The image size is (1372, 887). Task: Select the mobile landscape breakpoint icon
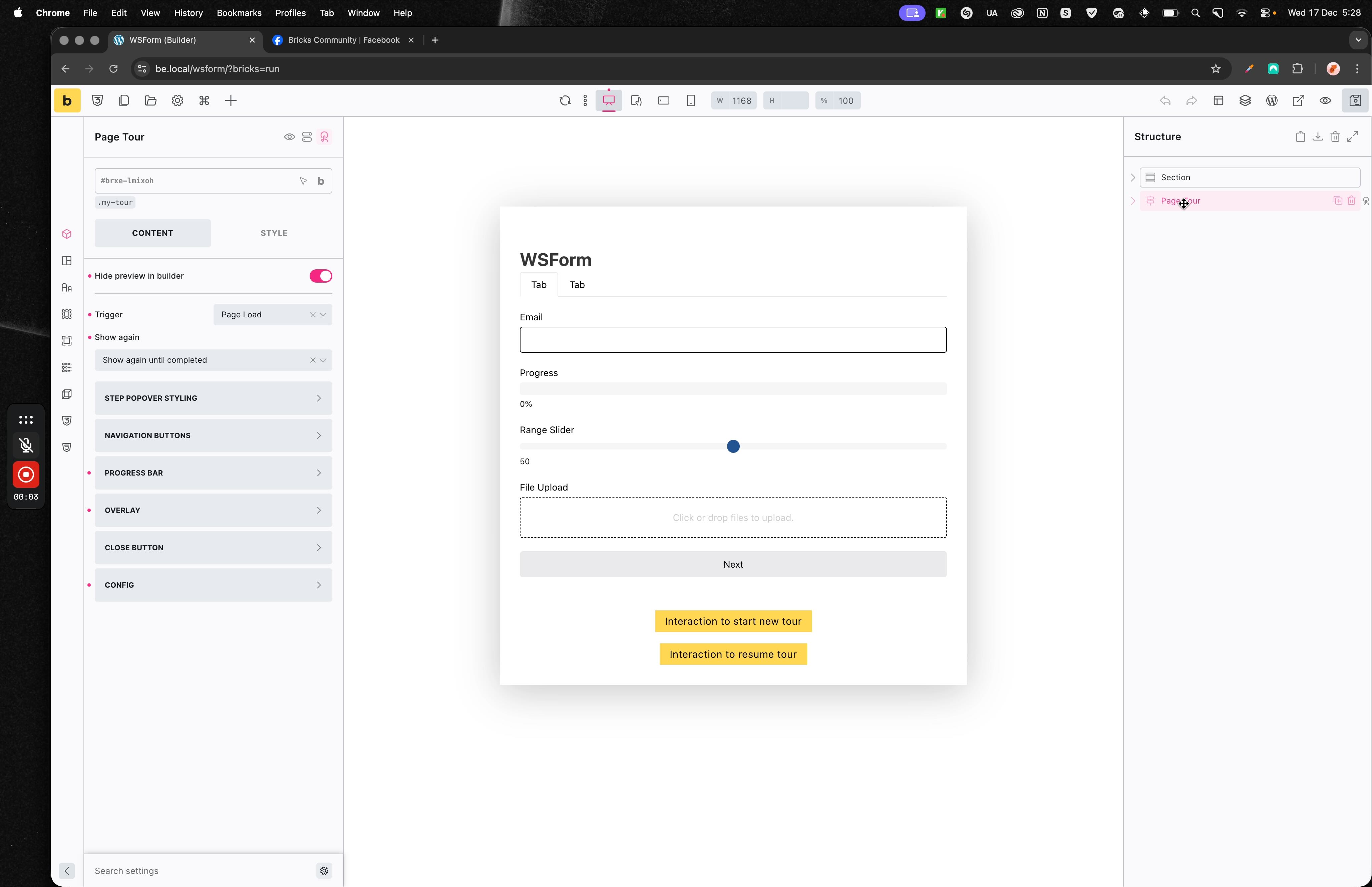(x=663, y=101)
